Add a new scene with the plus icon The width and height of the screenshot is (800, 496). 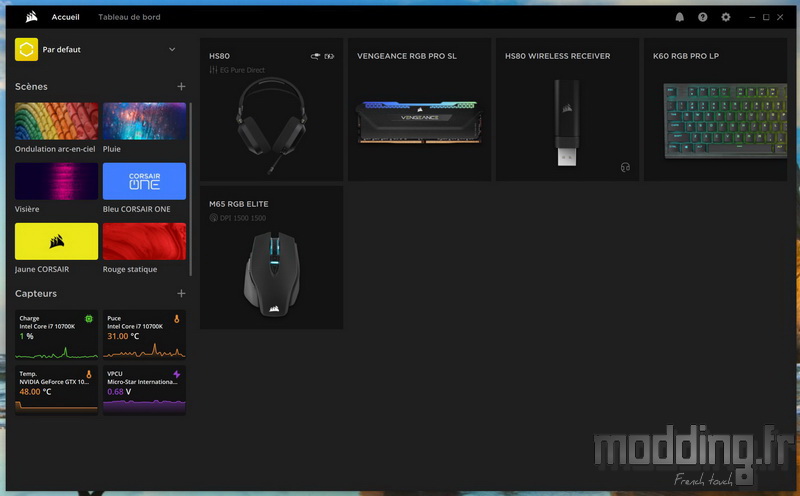pos(181,86)
